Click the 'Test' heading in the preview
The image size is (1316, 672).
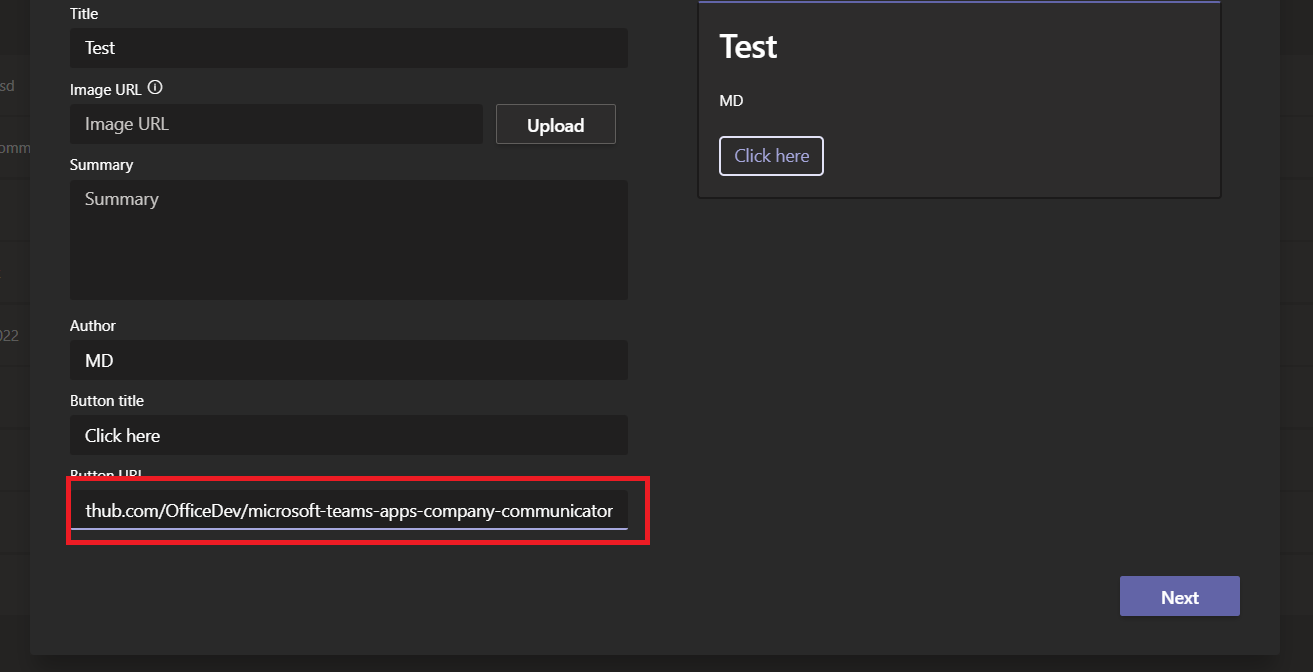click(x=748, y=46)
